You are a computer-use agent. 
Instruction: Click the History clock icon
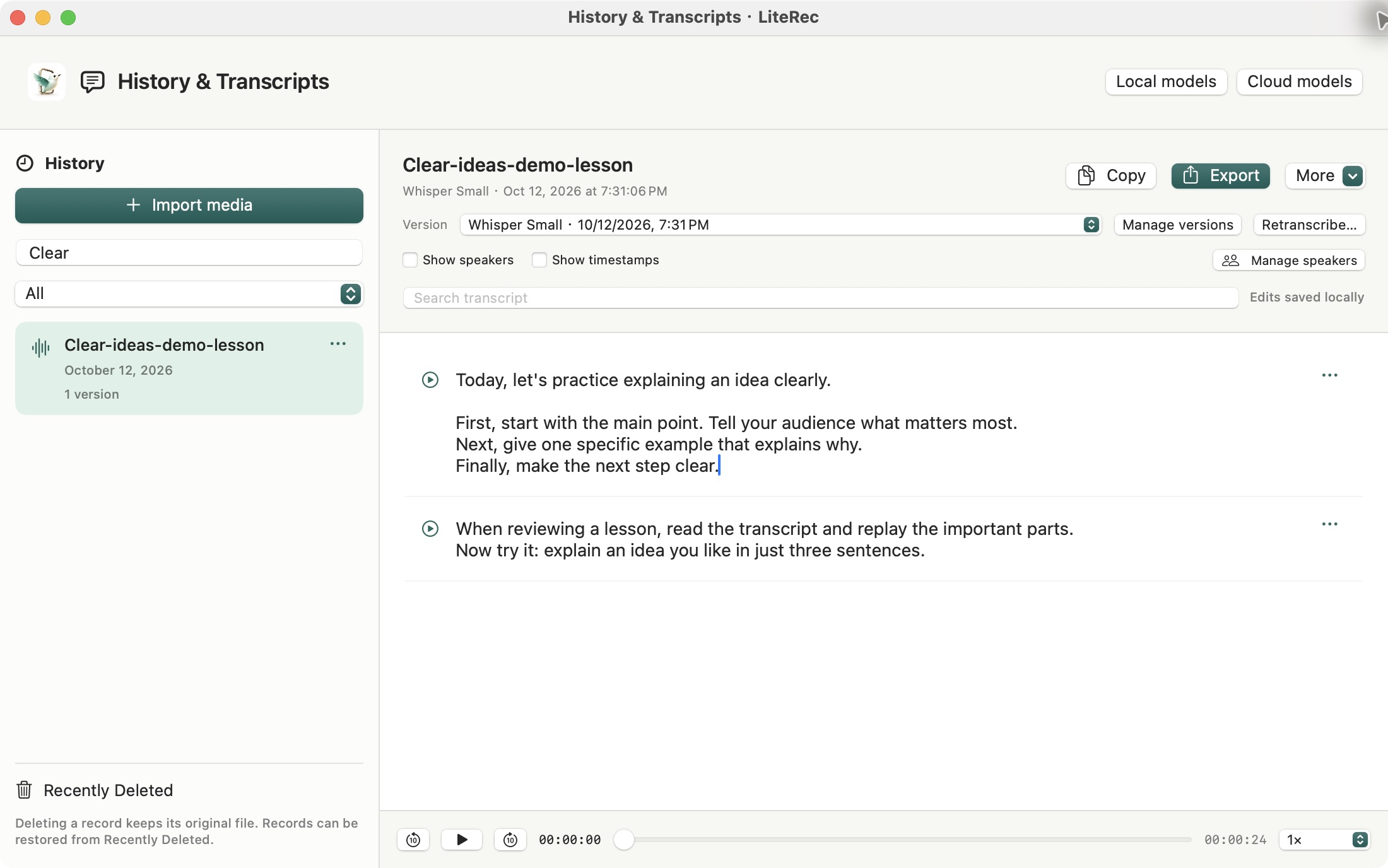pos(25,163)
